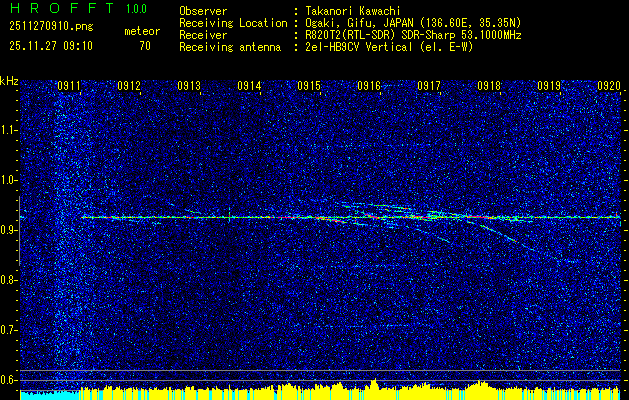Click time marker 0920

pyautogui.click(x=609, y=86)
